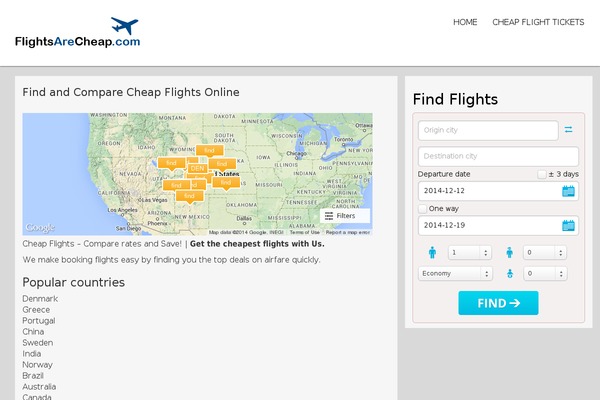Enable the ± 3 days checkbox
The image size is (600, 400).
[x=541, y=175]
